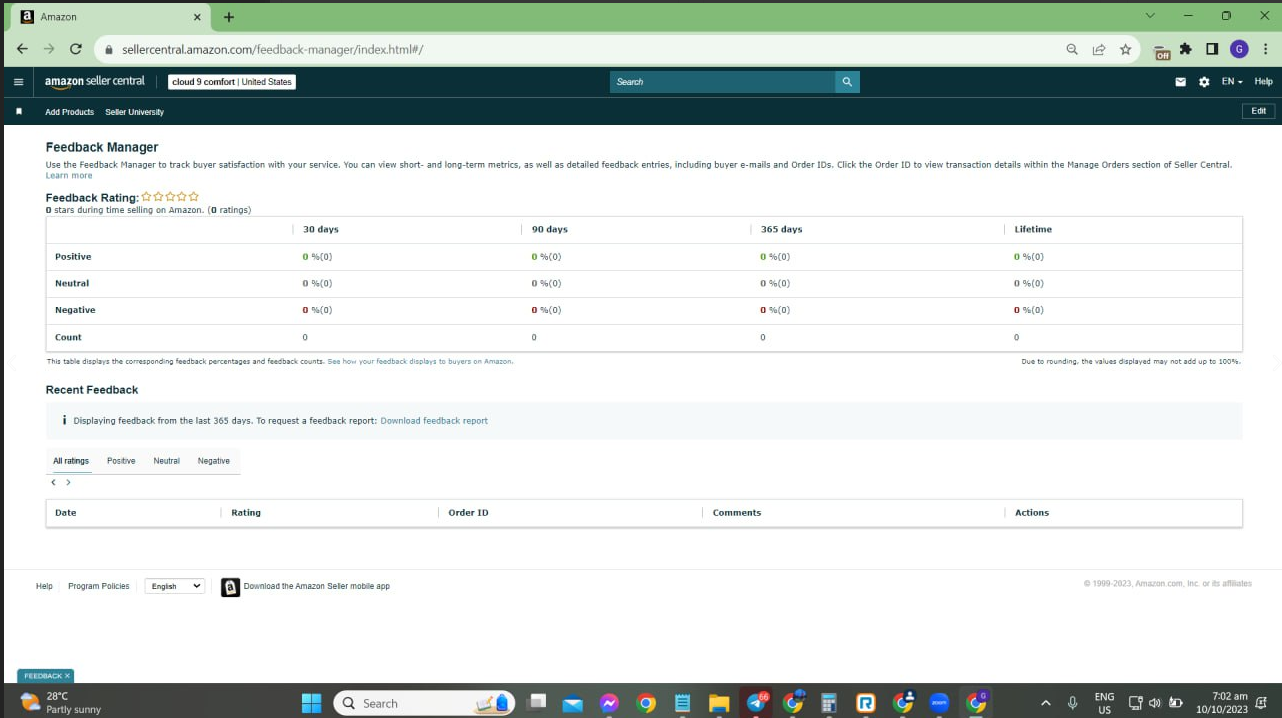Click the search magnifier button
Screen dimensions: 1282x718
[847, 82]
